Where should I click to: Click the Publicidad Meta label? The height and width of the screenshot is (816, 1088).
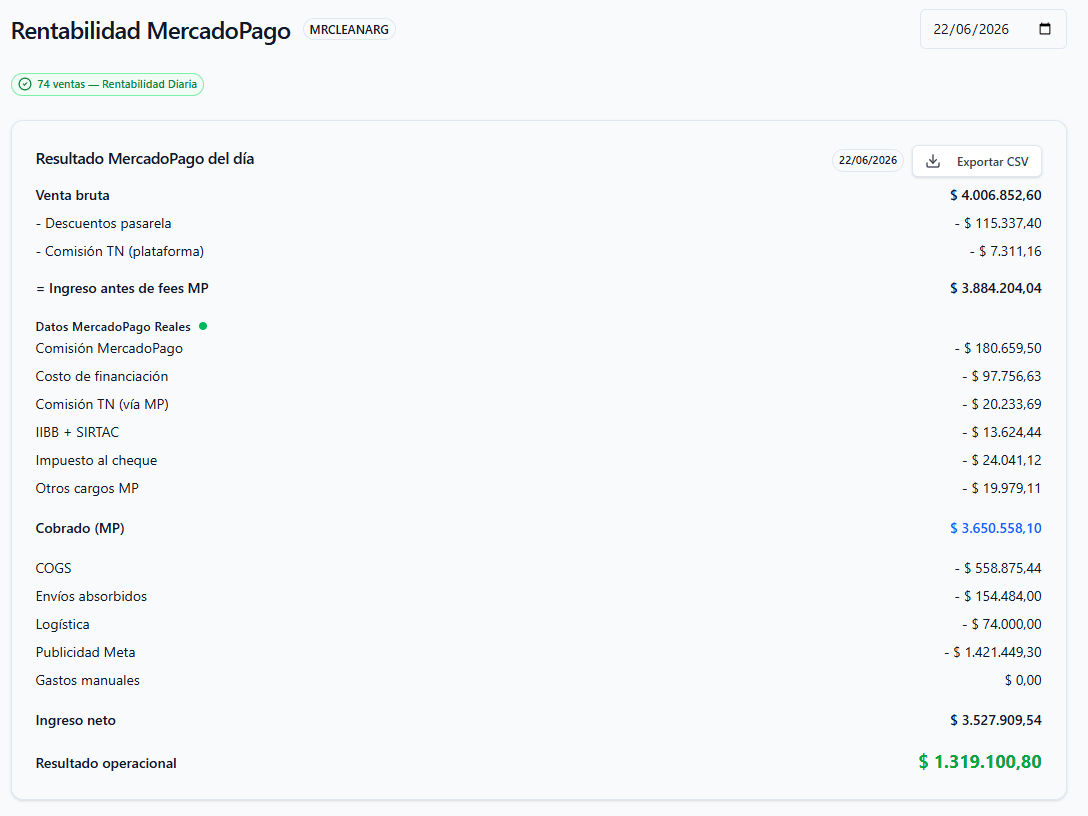point(85,652)
